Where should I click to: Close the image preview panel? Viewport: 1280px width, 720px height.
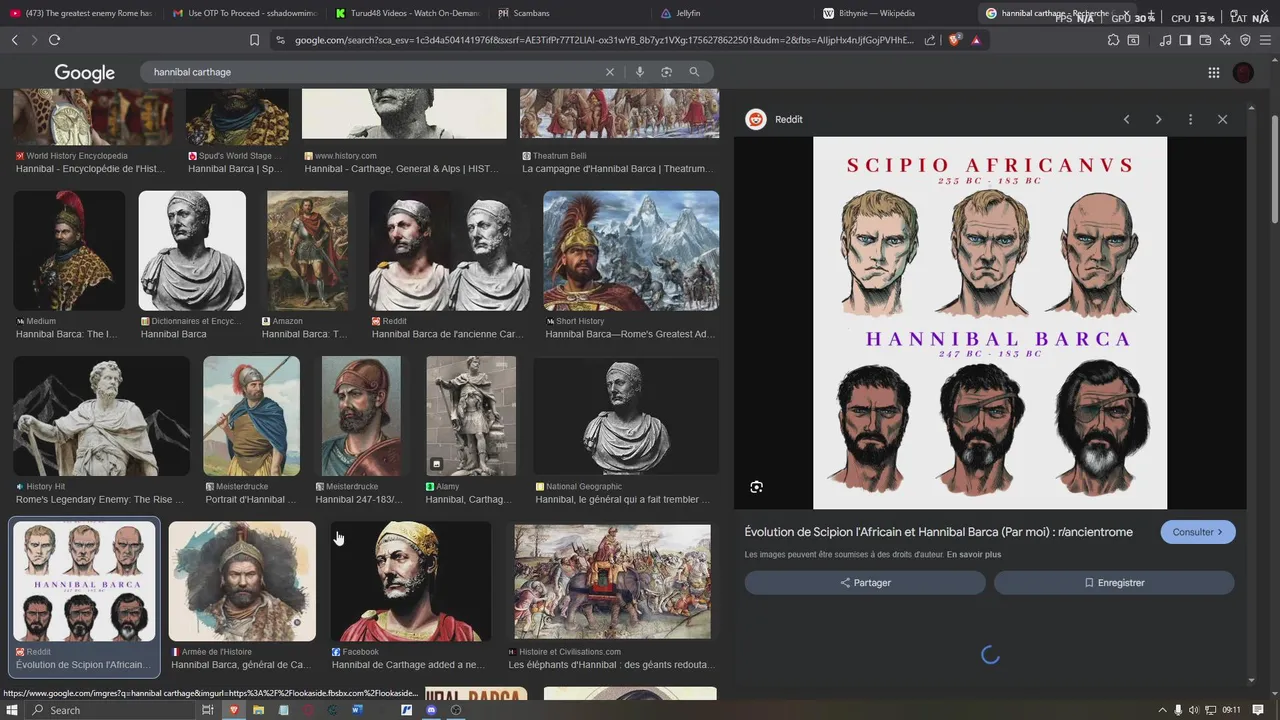point(1222,119)
